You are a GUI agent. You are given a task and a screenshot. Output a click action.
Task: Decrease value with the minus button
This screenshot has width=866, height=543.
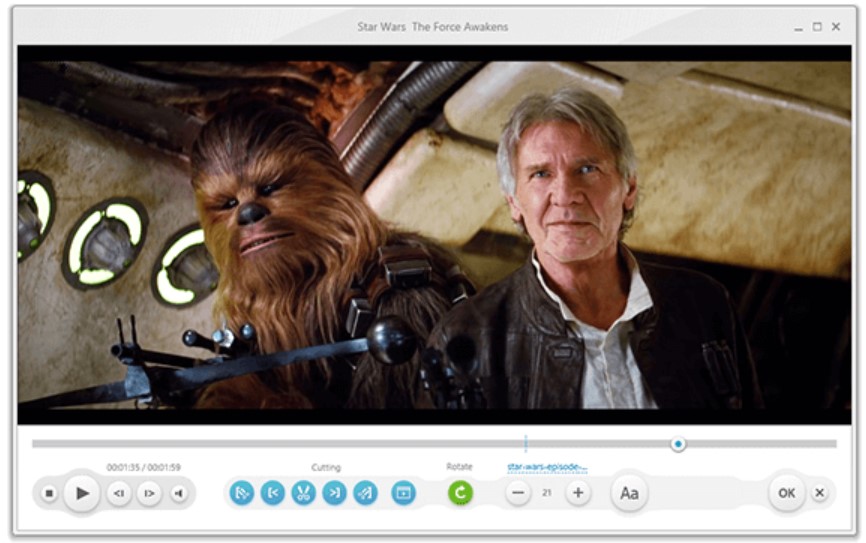tap(517, 493)
